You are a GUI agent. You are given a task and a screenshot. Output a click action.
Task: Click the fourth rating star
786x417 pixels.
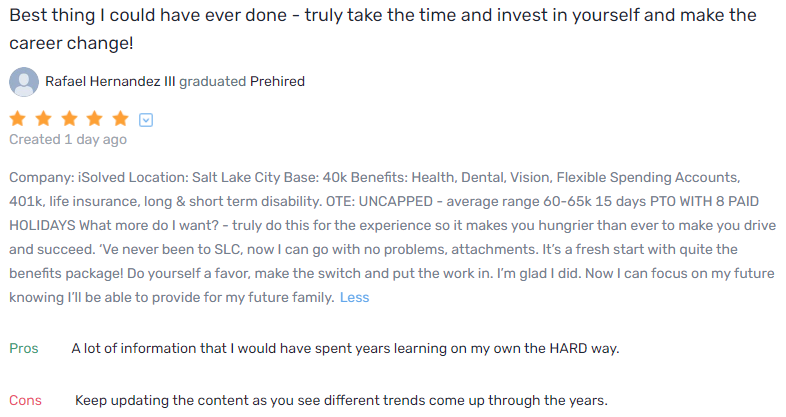(96, 119)
